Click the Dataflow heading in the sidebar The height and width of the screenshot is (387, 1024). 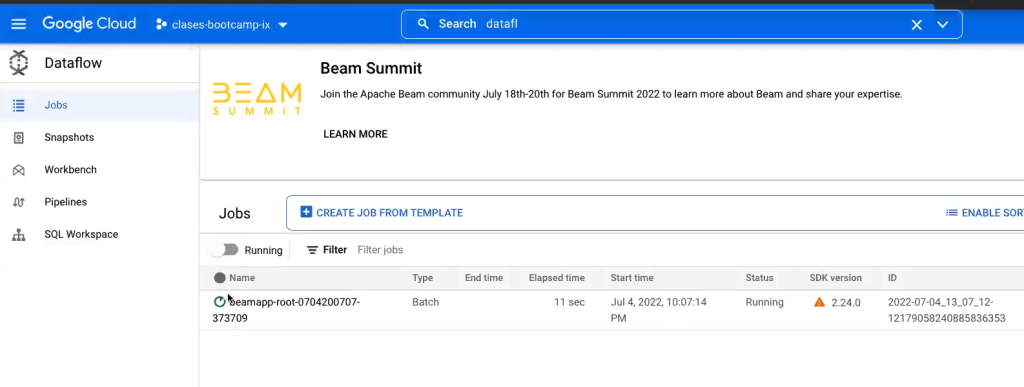tap(73, 63)
